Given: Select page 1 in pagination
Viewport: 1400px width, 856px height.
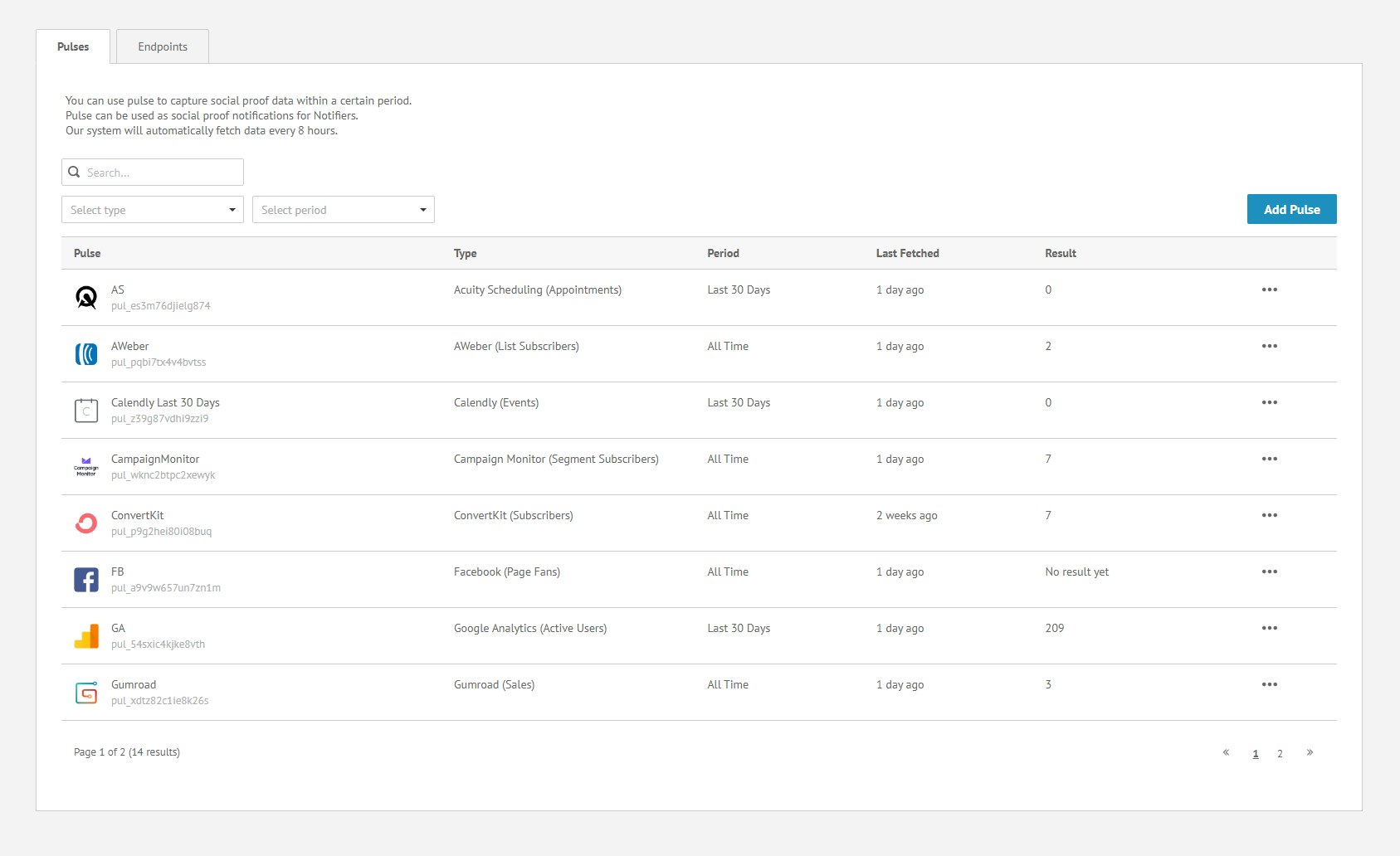Looking at the screenshot, I should [x=1256, y=754].
